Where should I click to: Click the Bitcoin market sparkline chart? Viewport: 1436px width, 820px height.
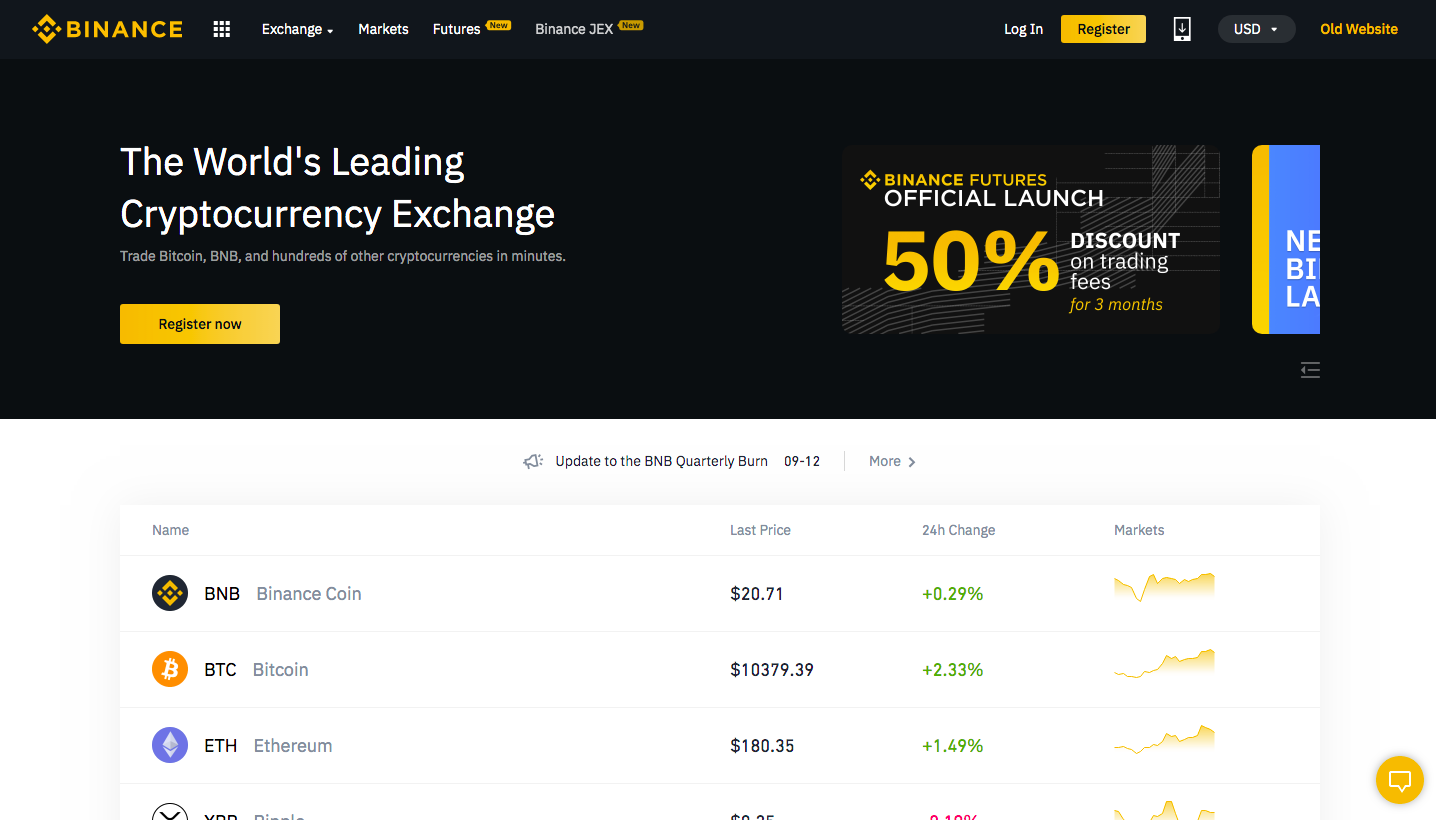pyautogui.click(x=1164, y=664)
